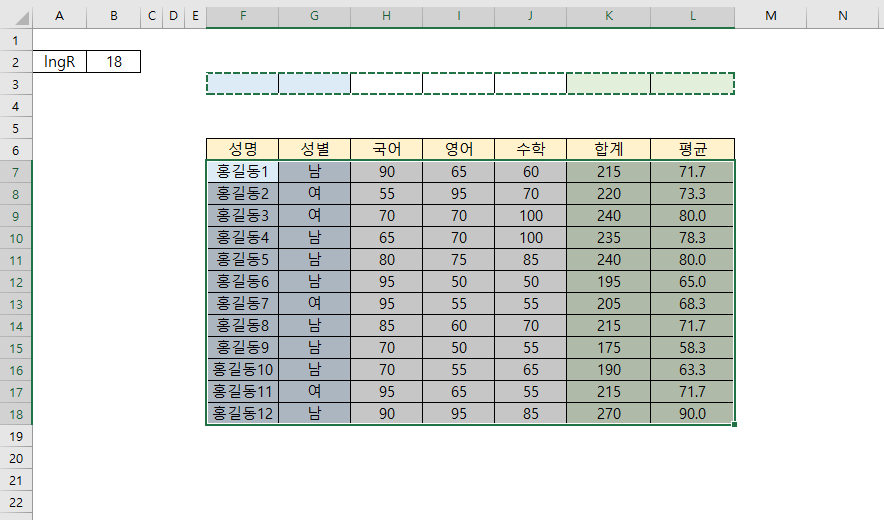This screenshot has width=884, height=520.
Task: Click 홍길동10's 합계 value 190
Action: click(x=608, y=369)
